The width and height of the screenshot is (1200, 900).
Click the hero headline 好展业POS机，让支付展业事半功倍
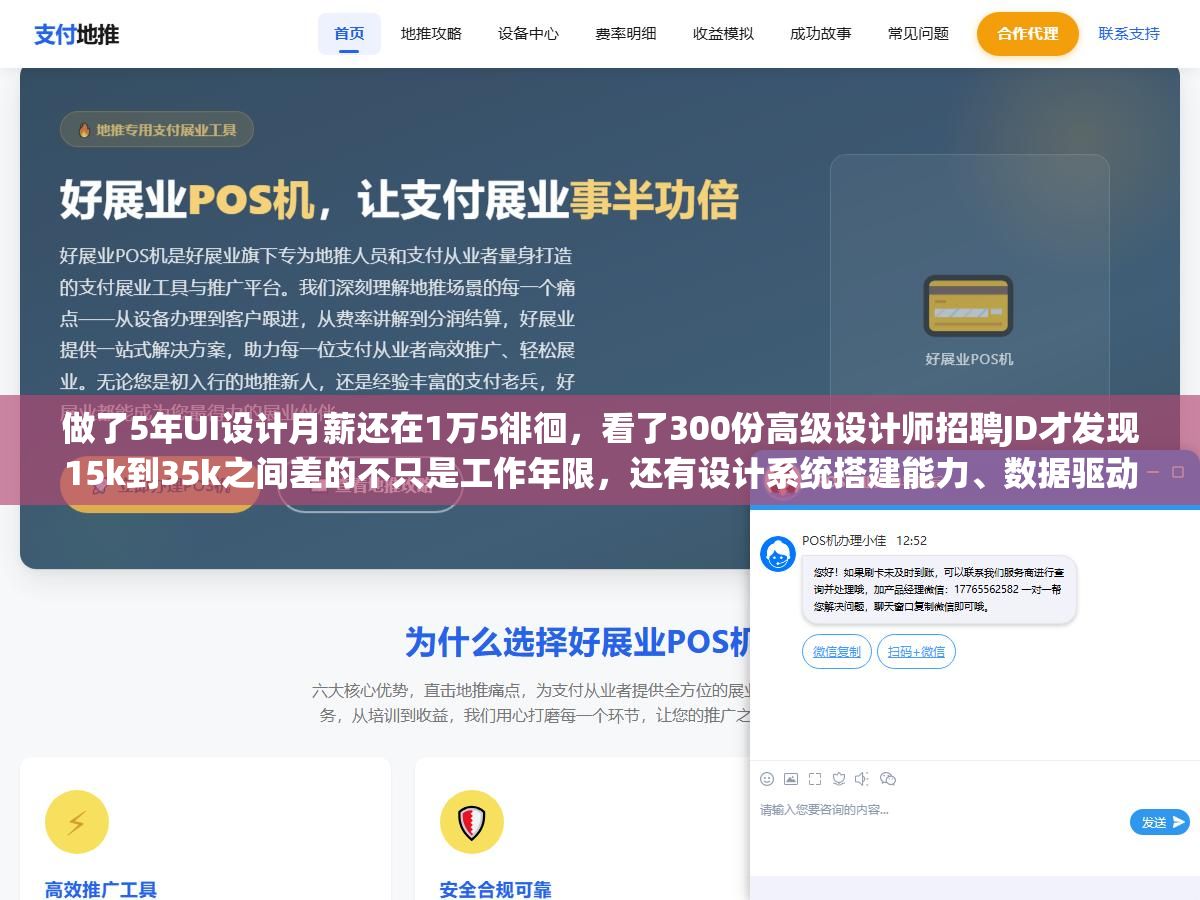(x=399, y=199)
